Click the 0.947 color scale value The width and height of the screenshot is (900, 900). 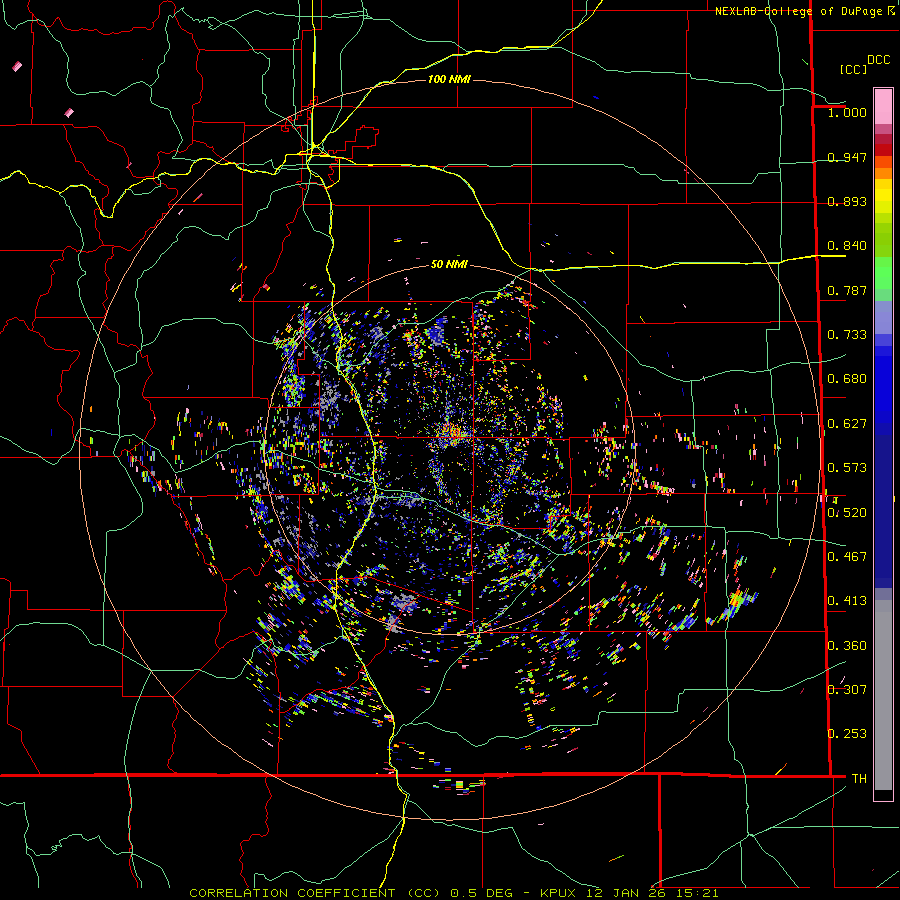(x=847, y=157)
